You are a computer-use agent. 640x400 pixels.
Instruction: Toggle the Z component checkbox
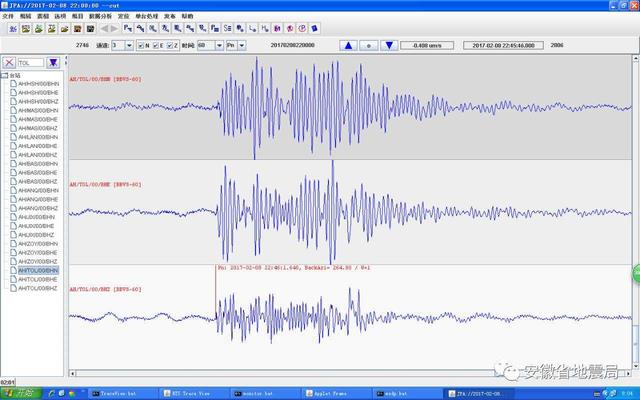[170, 46]
